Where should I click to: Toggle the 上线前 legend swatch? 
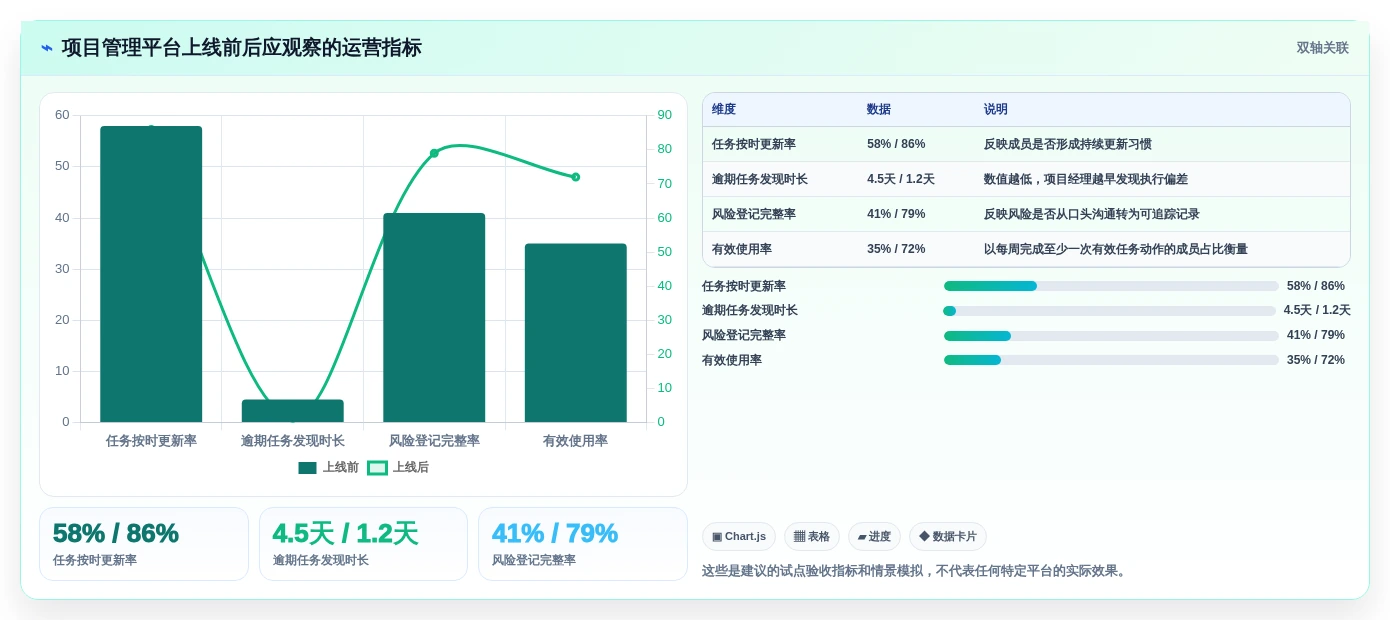pos(307,468)
